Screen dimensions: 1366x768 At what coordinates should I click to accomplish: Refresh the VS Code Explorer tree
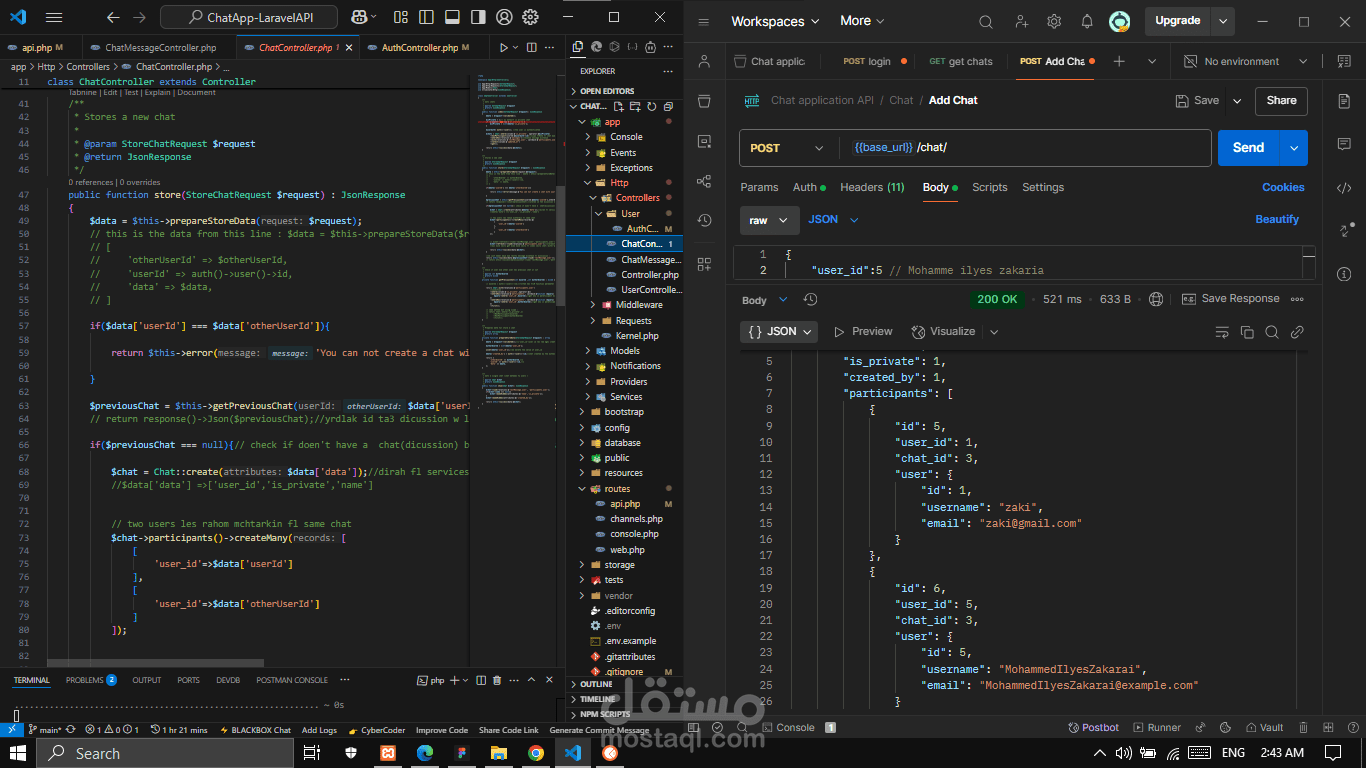(x=652, y=106)
